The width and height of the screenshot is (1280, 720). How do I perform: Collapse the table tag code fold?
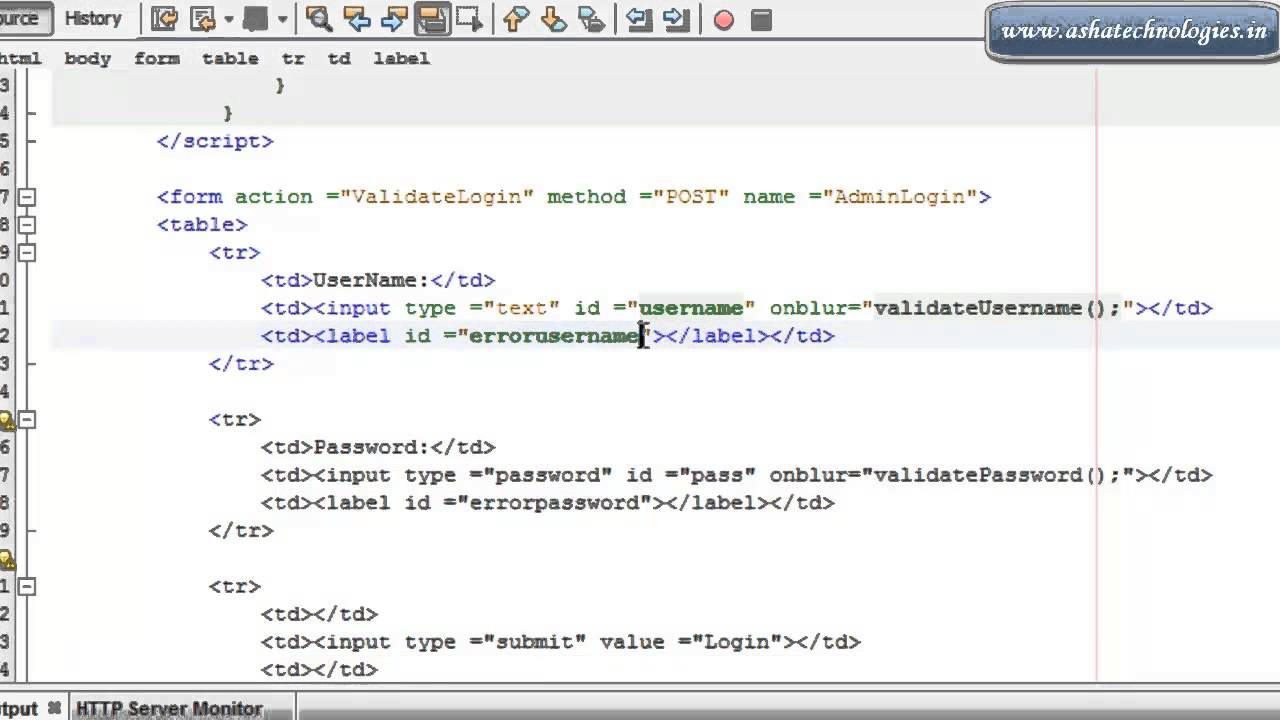pyautogui.click(x=27, y=225)
